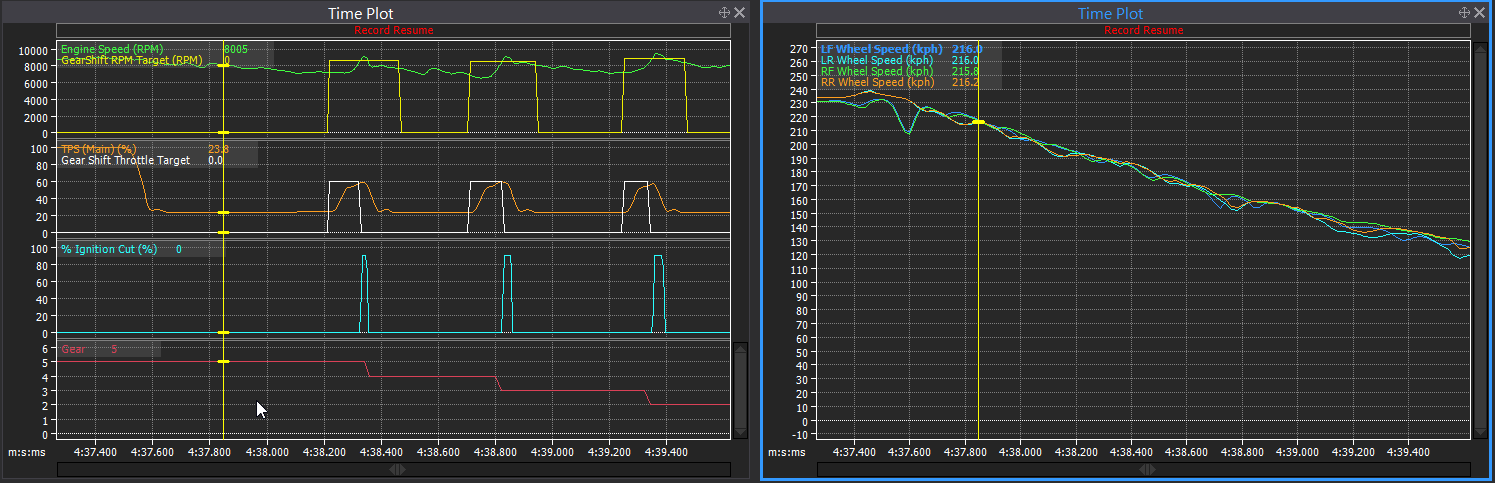Close the right Time Plot panel
The image size is (1495, 483).
1480,13
